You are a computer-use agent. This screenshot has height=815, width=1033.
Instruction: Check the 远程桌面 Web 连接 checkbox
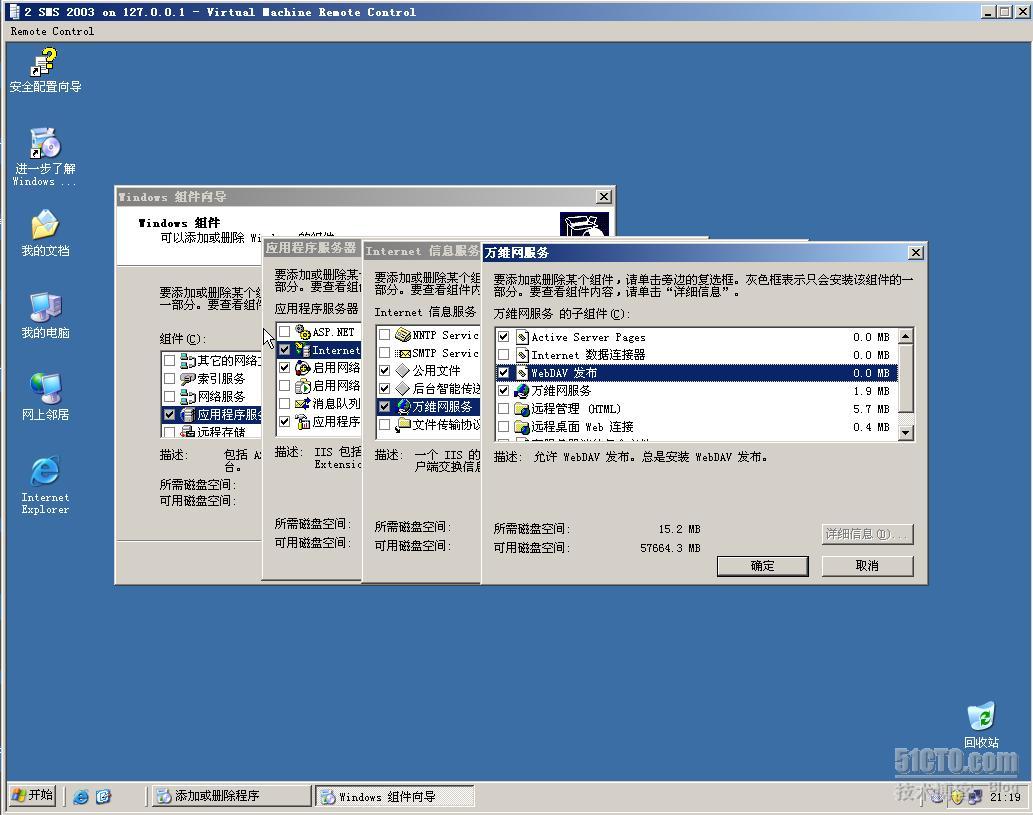(503, 426)
